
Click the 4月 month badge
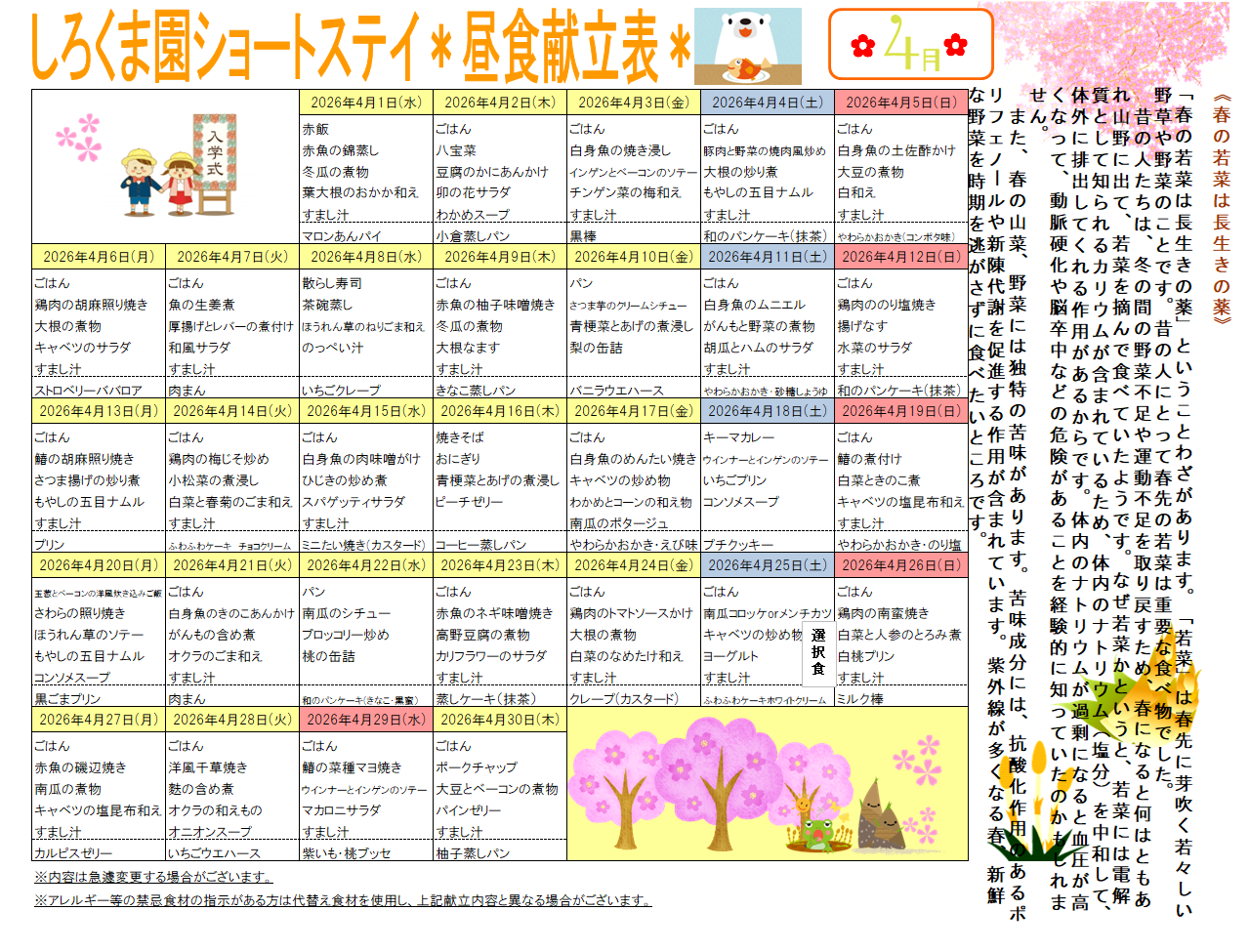click(910, 46)
